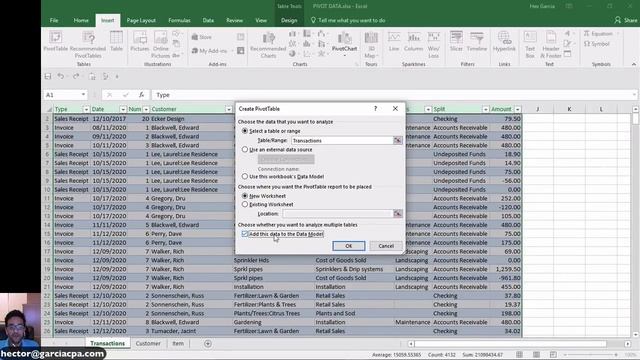The height and width of the screenshot is (360, 640).
Task: Open 3D Map tours
Action: tap(371, 44)
